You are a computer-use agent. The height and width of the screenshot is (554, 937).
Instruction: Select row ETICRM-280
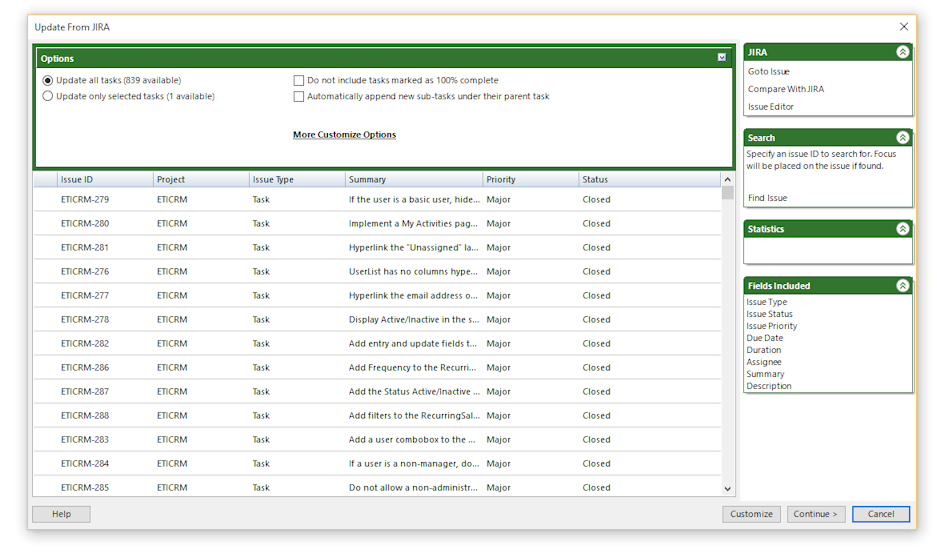tap(377, 224)
